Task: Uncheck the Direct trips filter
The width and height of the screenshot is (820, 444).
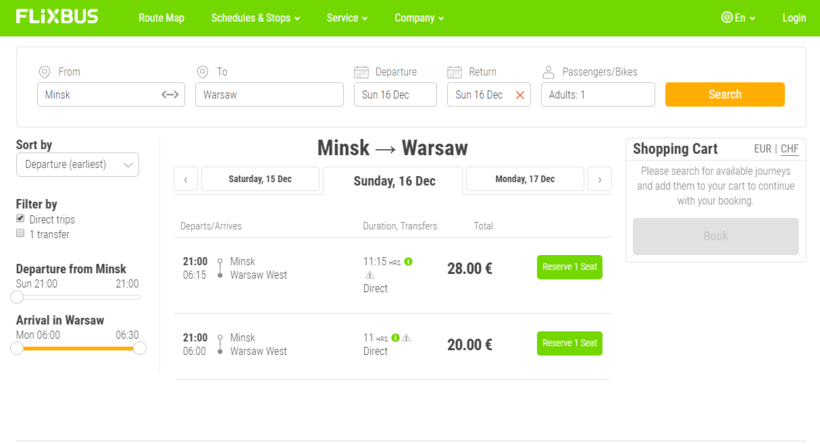Action: [x=20, y=218]
